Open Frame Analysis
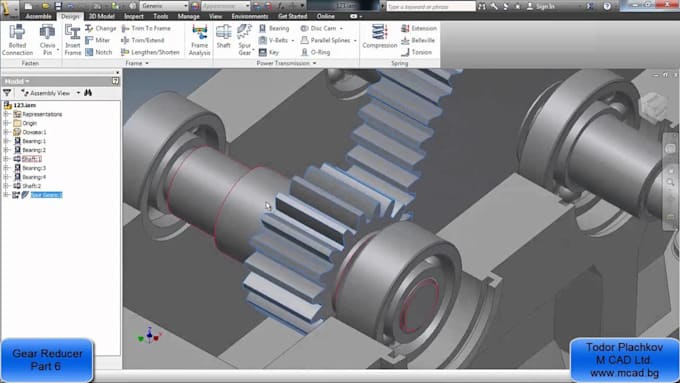The image size is (680, 383). [199, 40]
